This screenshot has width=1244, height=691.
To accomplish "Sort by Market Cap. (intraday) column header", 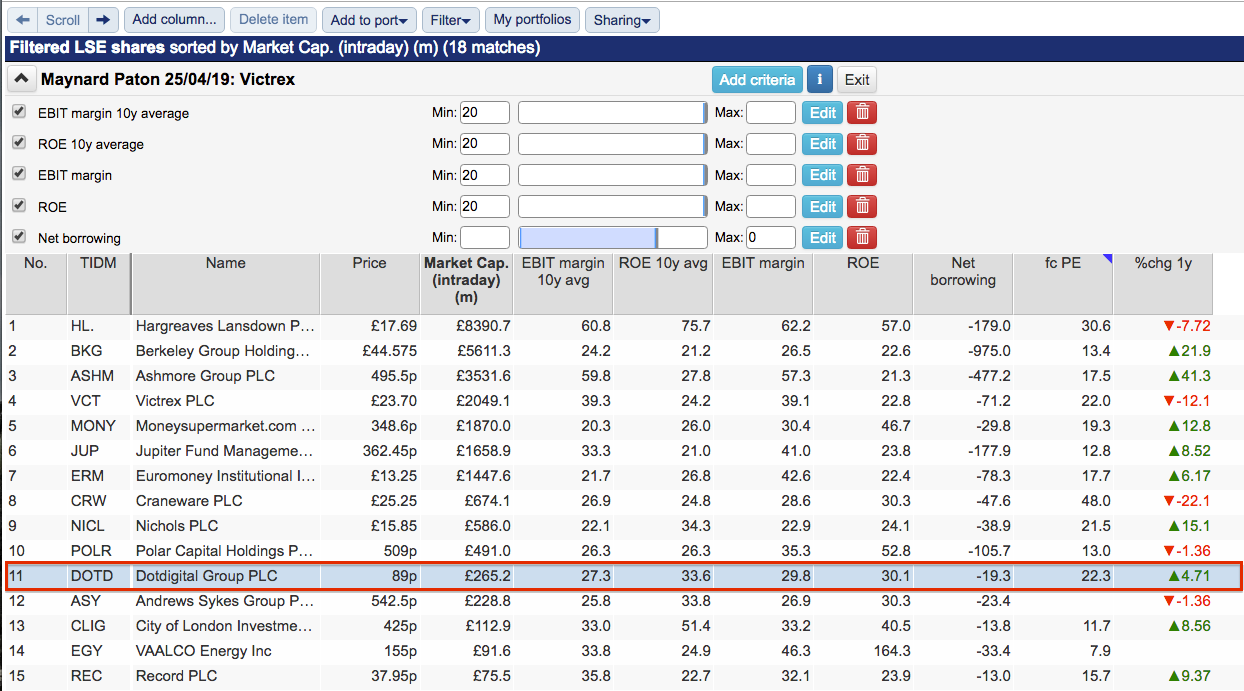I will pos(466,283).
